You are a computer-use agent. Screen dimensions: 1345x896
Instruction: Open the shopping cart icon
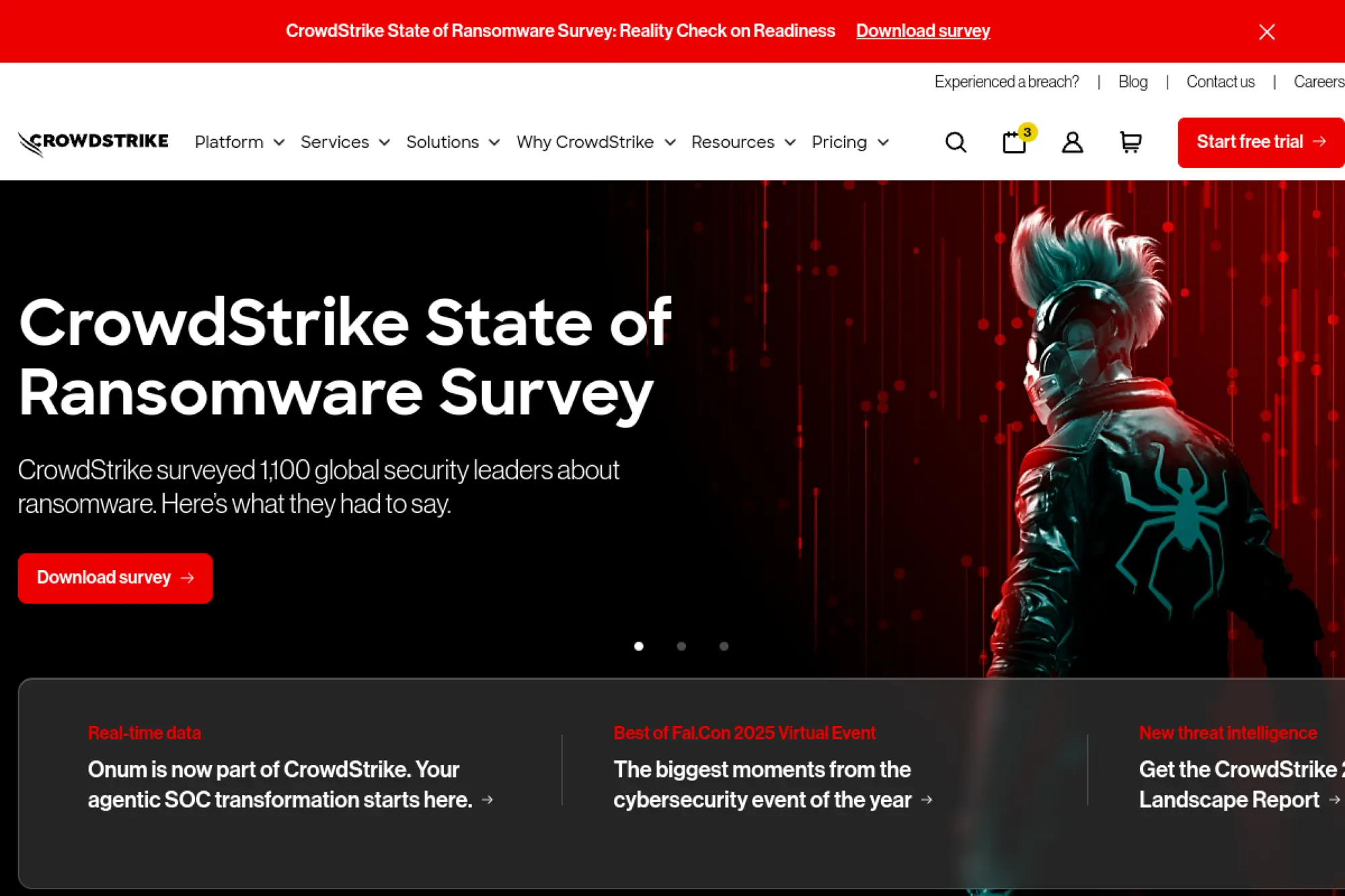(1130, 142)
